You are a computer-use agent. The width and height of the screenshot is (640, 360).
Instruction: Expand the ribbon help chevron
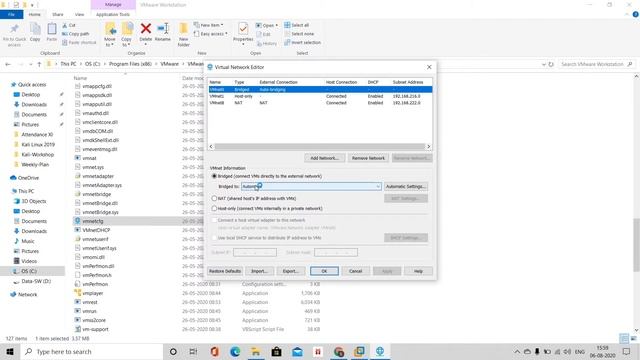627,14
